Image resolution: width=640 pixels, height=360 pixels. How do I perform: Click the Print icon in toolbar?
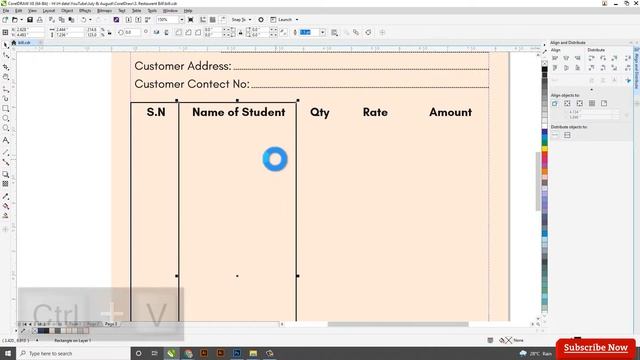click(40, 20)
